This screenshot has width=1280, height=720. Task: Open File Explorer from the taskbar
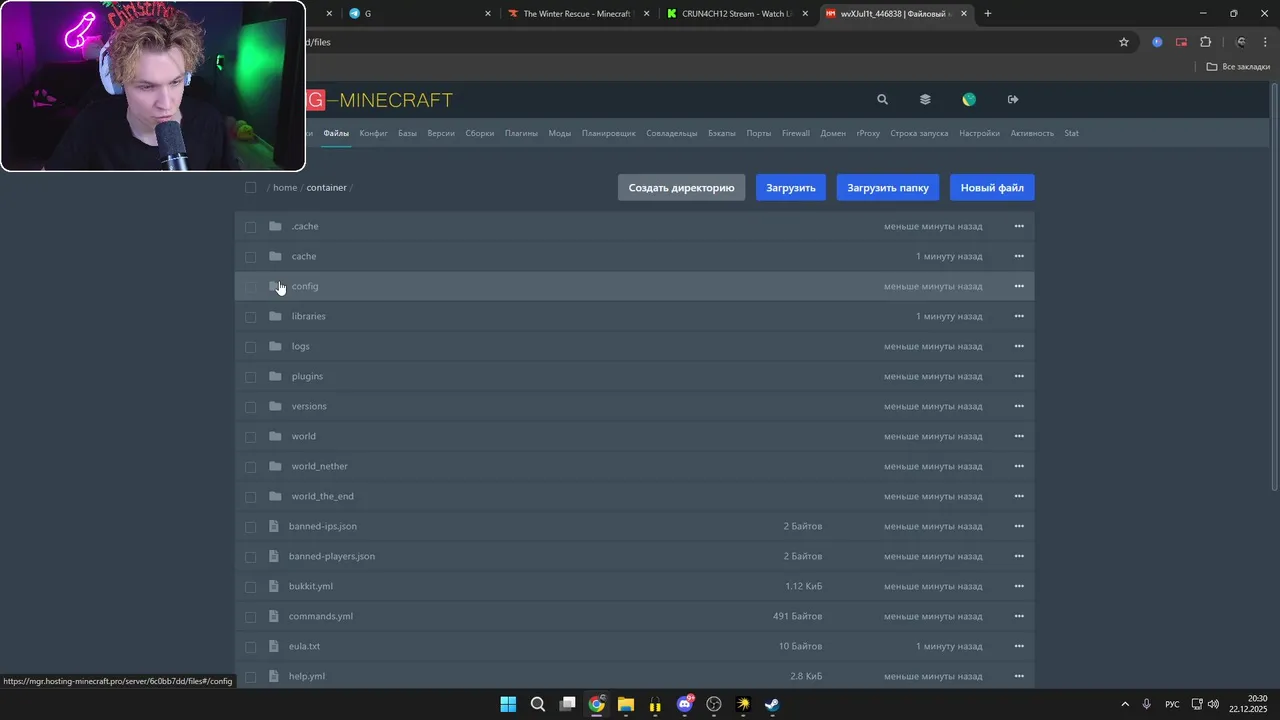point(626,704)
